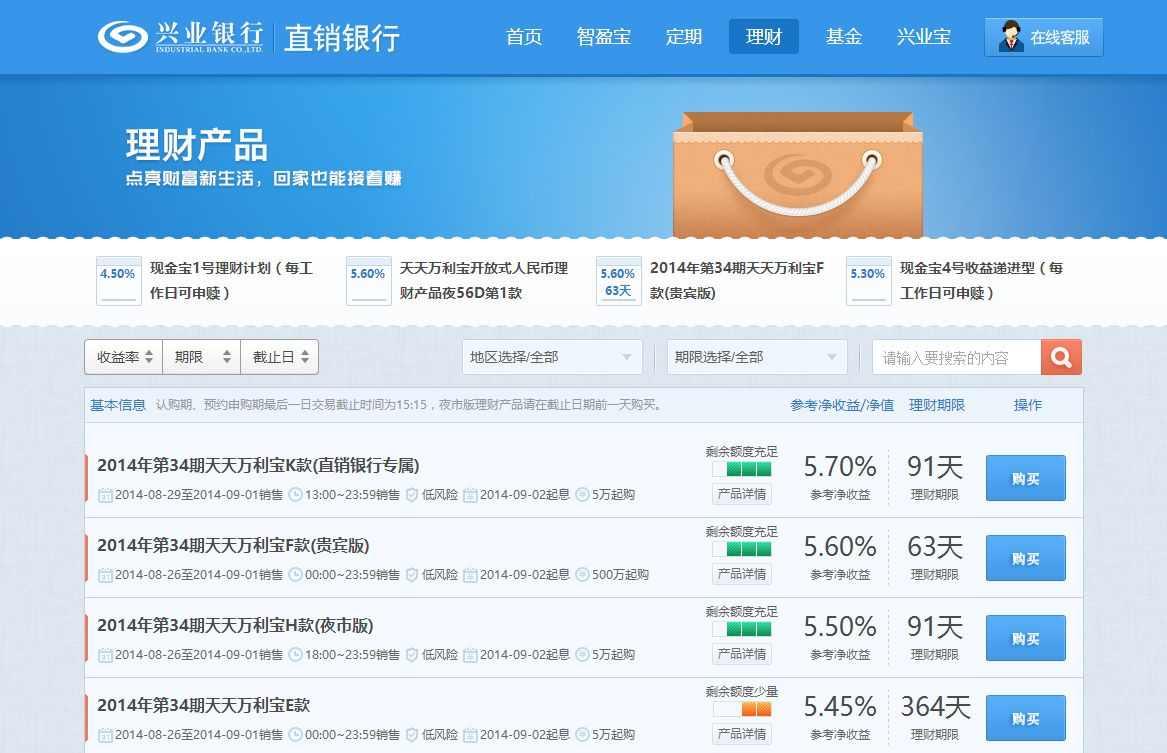Click the 低风险 shield icon in H款 row
The image size is (1167, 753).
(x=412, y=654)
